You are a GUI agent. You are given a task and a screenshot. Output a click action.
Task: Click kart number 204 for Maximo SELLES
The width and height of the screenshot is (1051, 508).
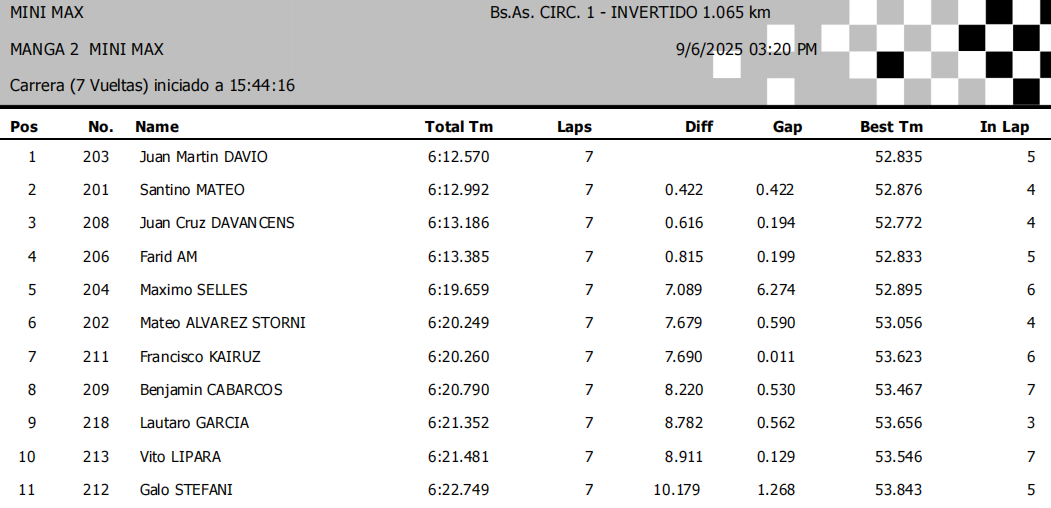point(96,290)
